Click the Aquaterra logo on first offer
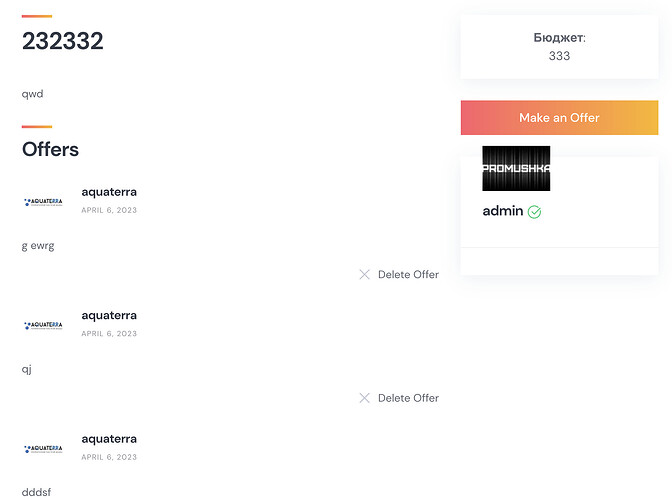 point(43,202)
